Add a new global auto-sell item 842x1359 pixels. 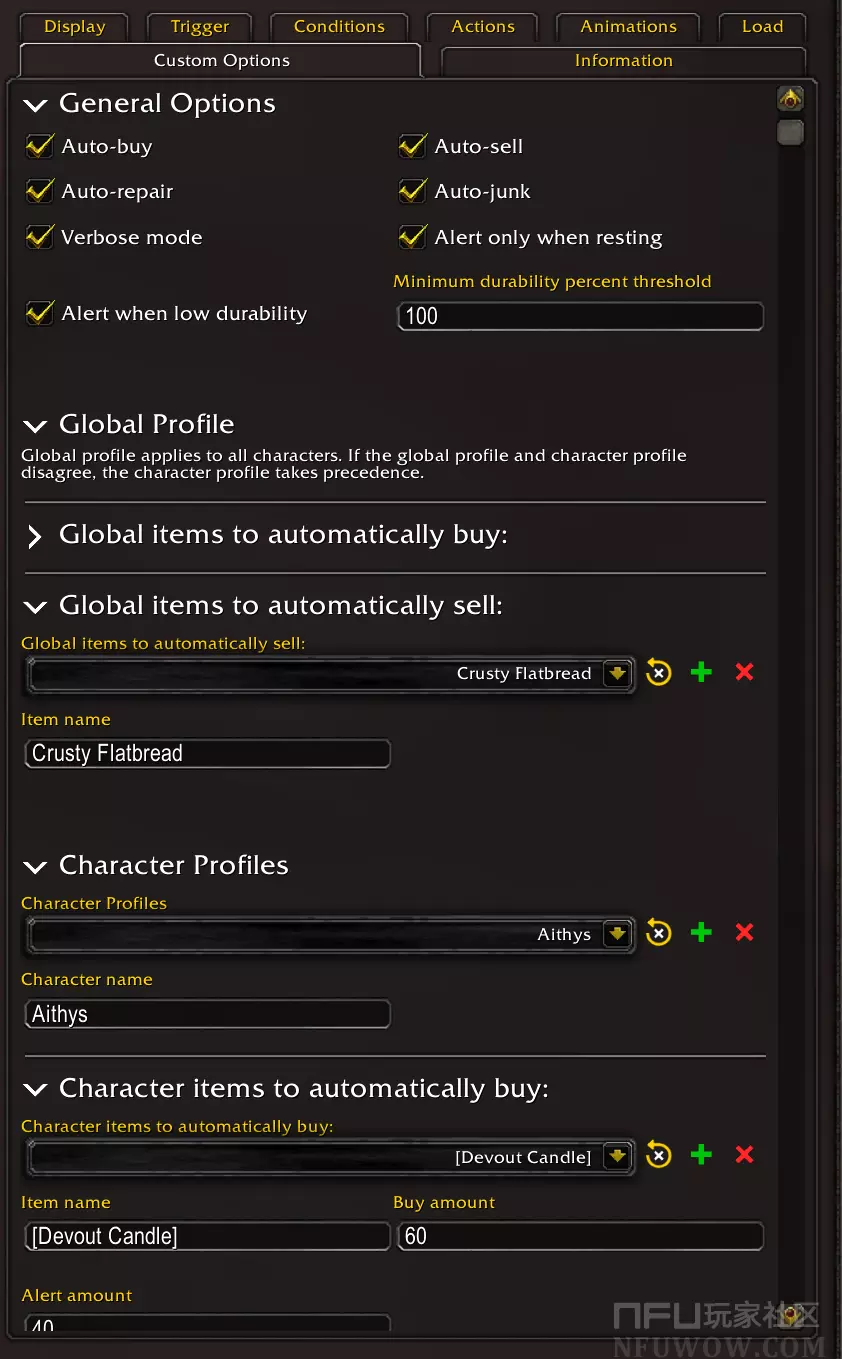coord(702,673)
